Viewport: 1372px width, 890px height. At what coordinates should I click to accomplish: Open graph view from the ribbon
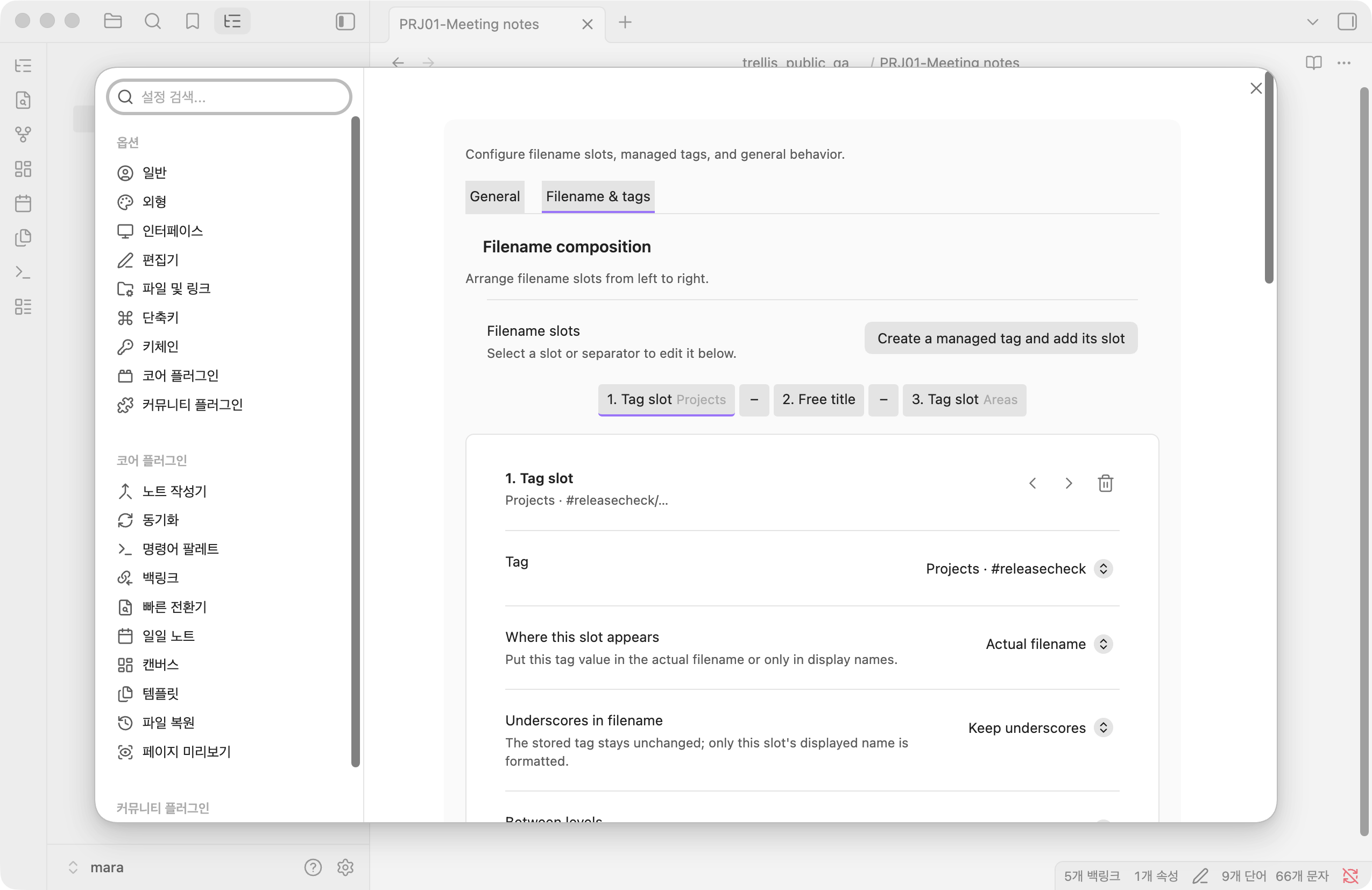tap(23, 134)
